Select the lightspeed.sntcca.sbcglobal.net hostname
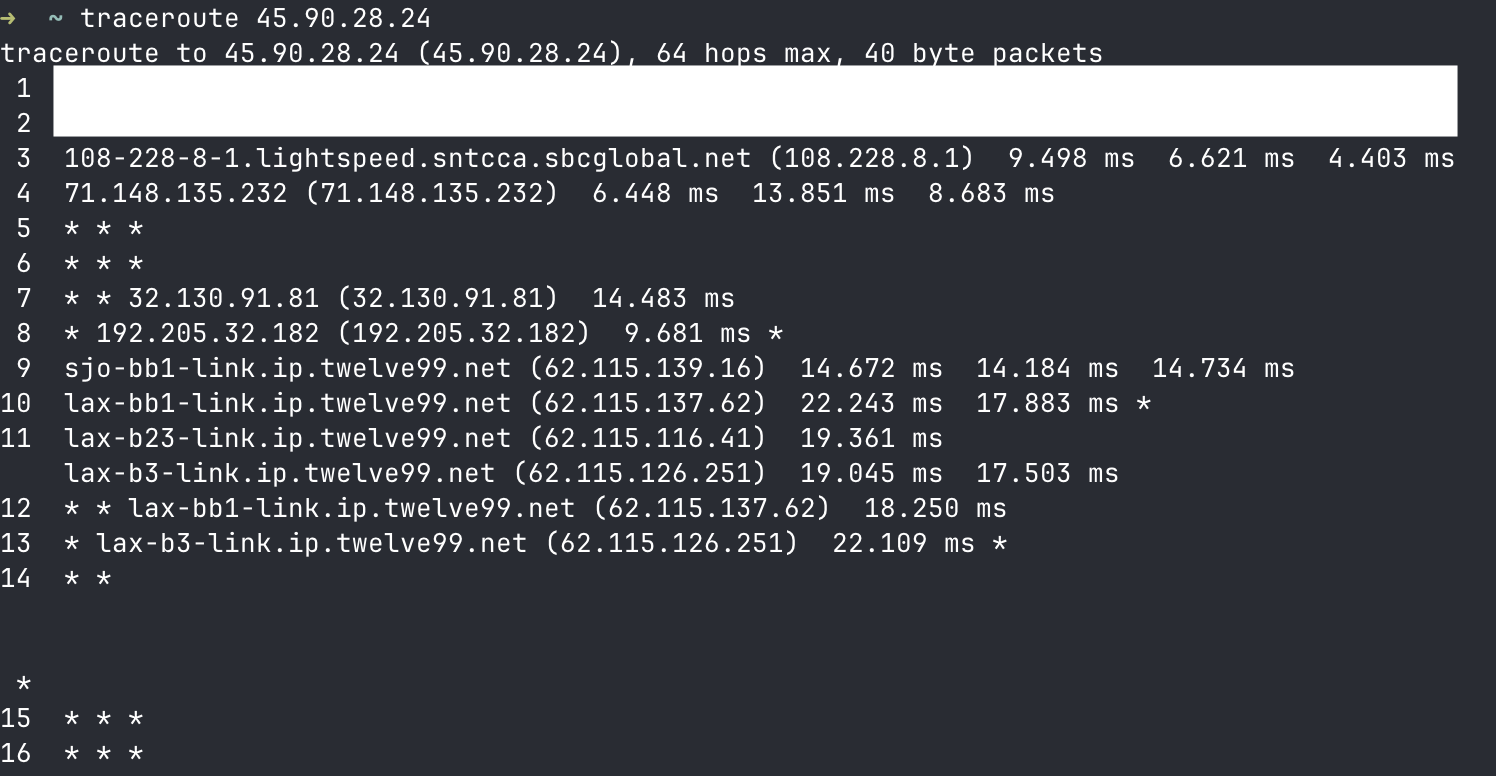The width and height of the screenshot is (1496, 776). (x=407, y=158)
